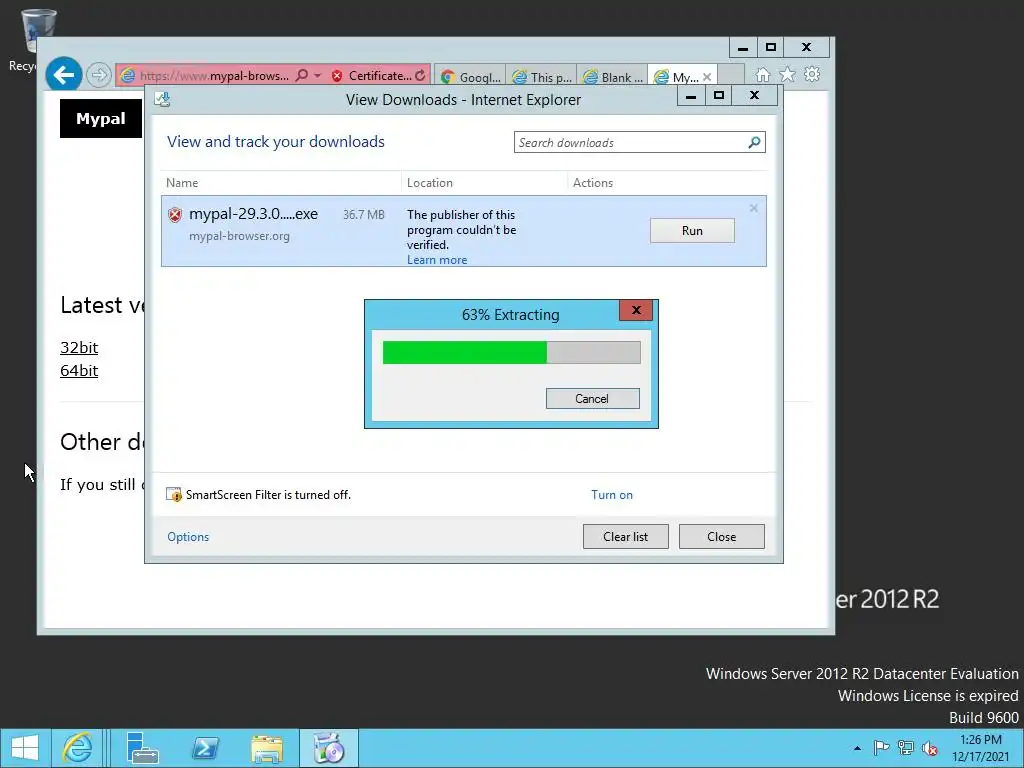The width and height of the screenshot is (1024, 768).
Task: Click the address bar search magnifier icon
Action: tap(302, 75)
